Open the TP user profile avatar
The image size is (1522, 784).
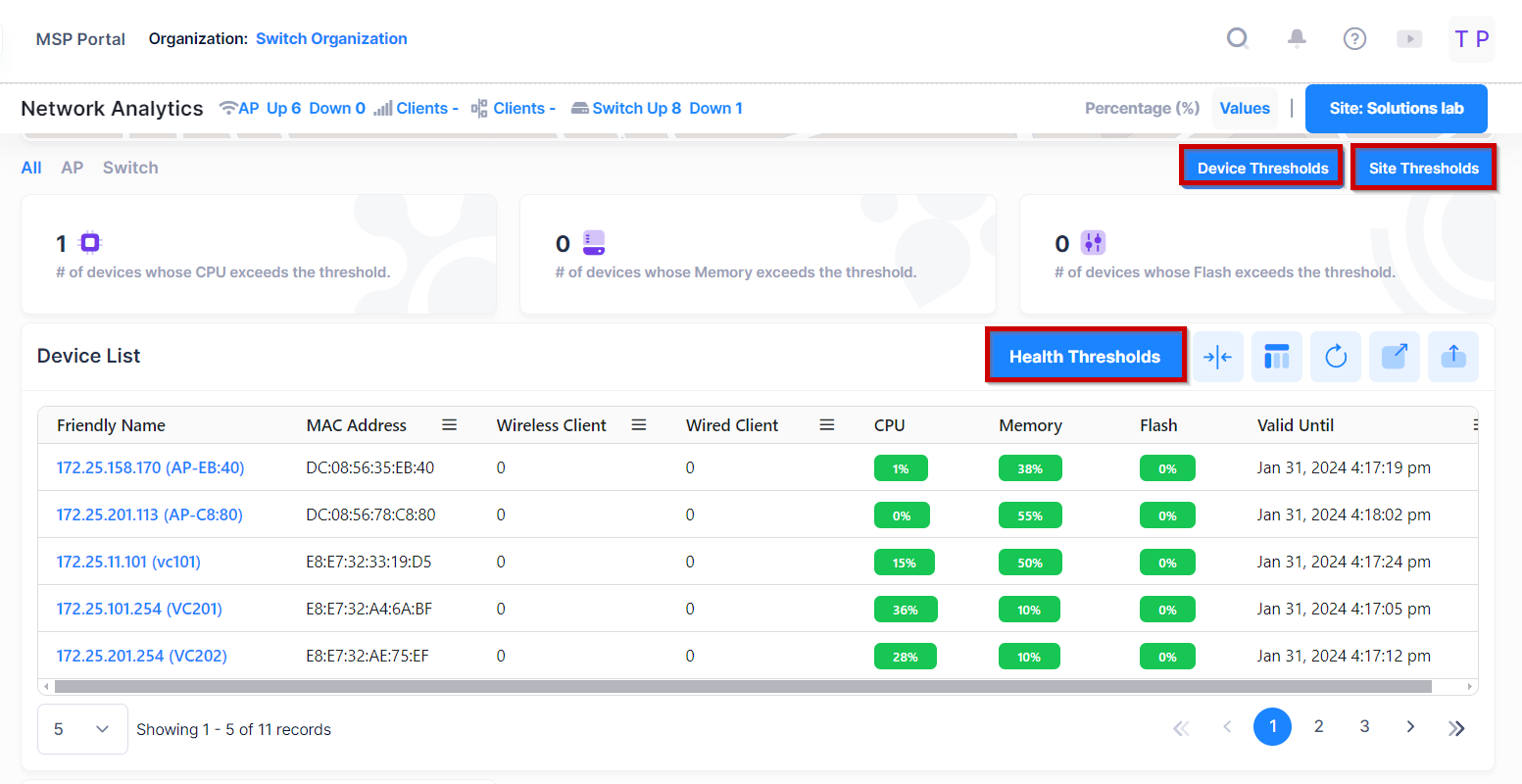click(1472, 39)
